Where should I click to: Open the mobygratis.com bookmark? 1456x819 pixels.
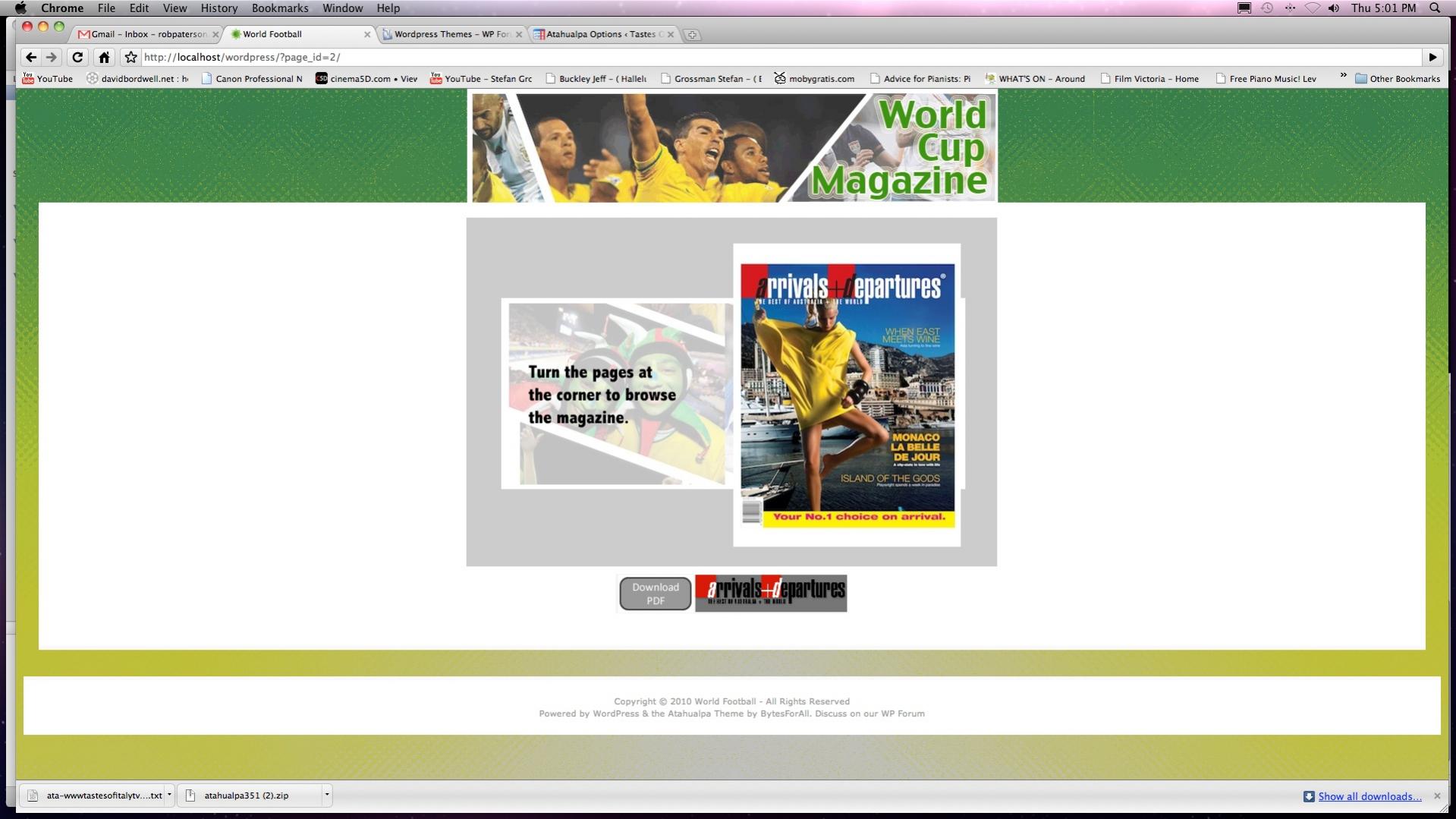pos(814,78)
